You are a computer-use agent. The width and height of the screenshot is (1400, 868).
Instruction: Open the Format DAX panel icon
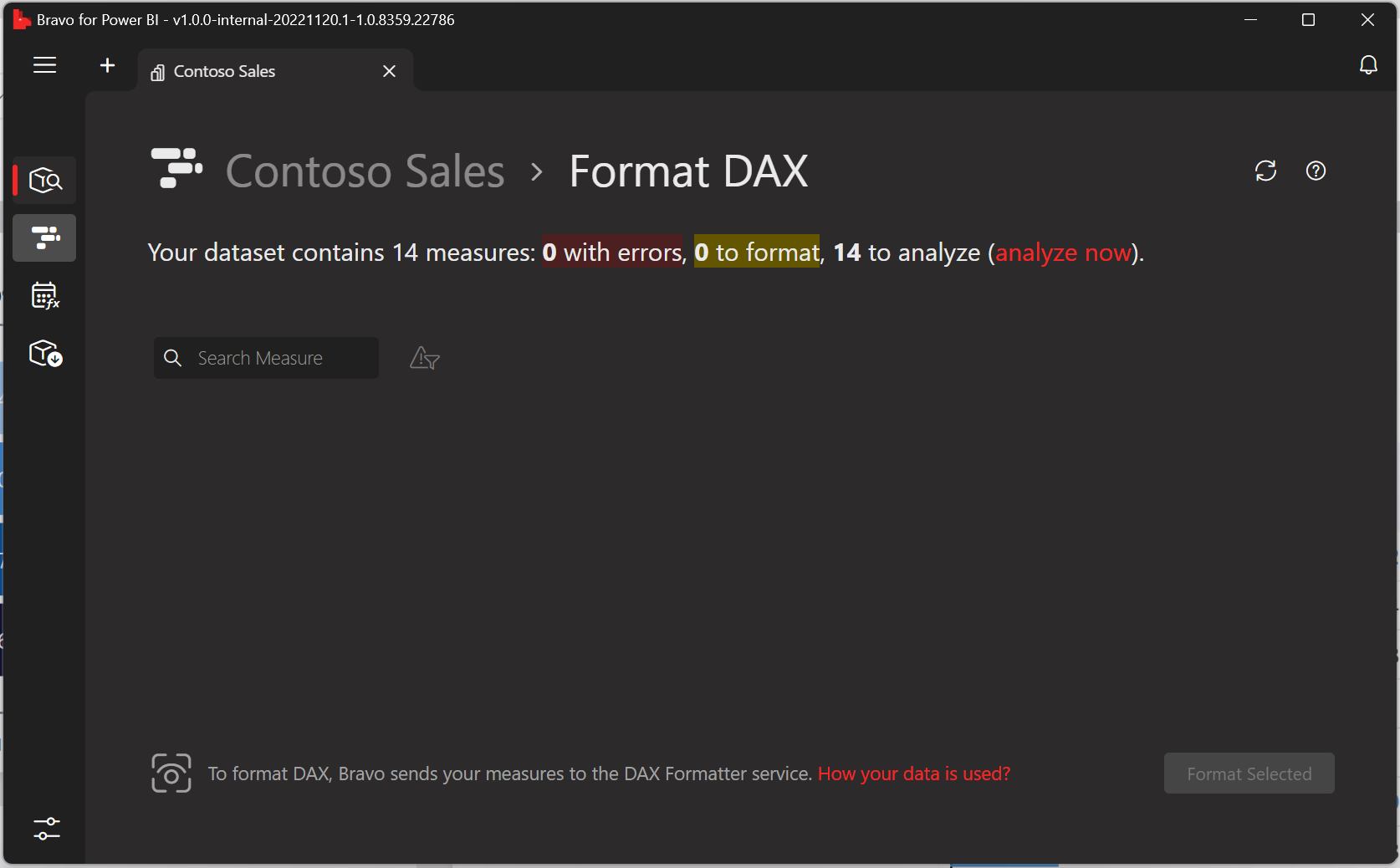(x=43, y=237)
